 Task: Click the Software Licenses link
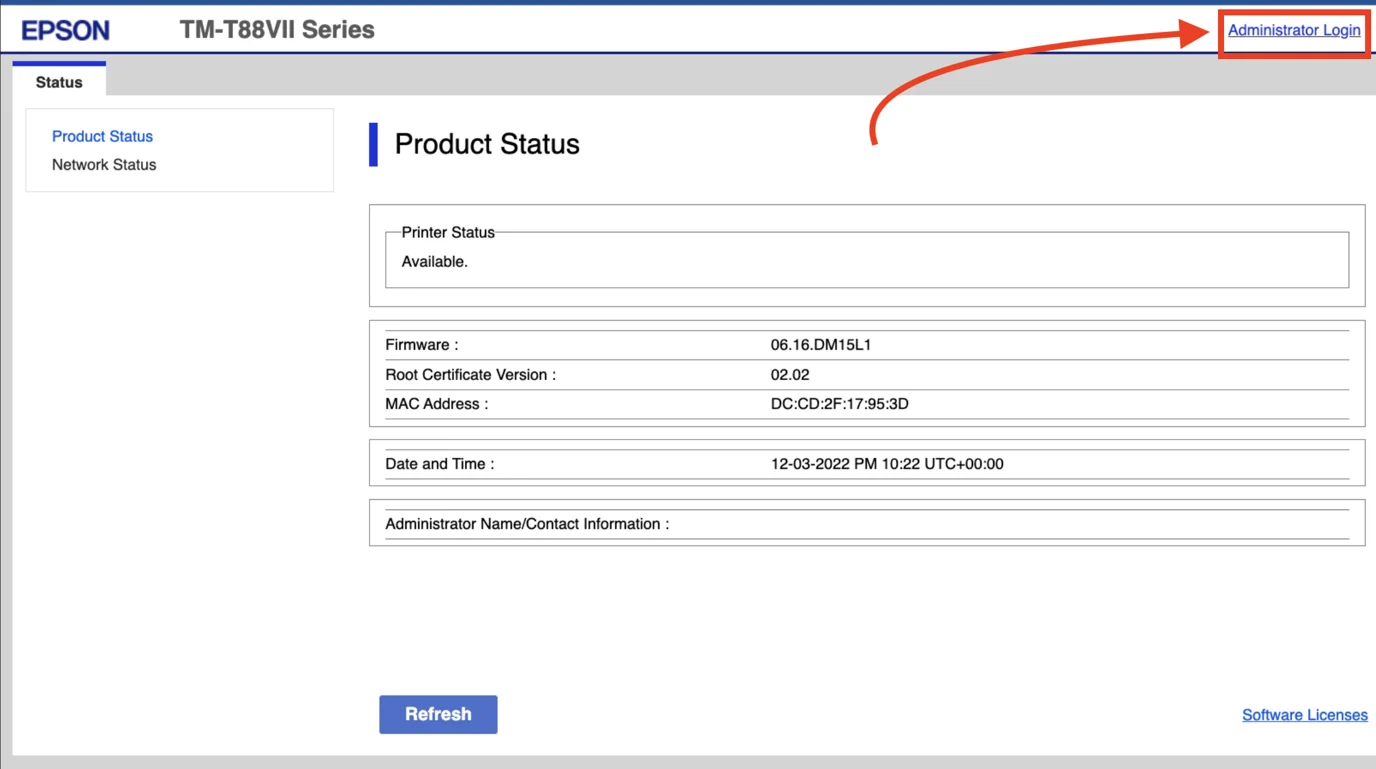click(x=1304, y=714)
